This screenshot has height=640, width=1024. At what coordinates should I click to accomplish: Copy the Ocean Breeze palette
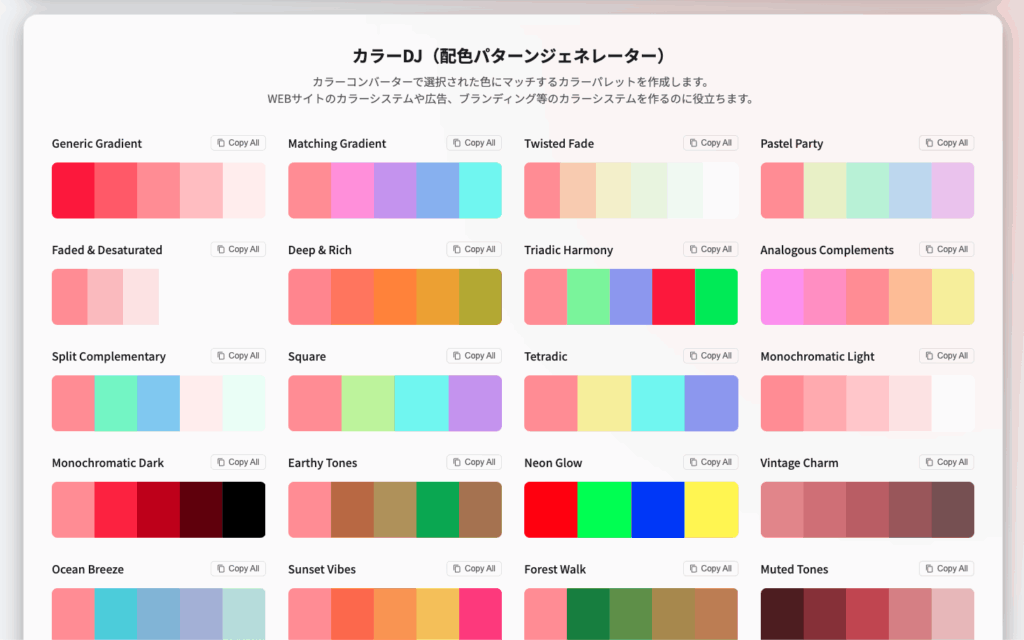click(238, 569)
